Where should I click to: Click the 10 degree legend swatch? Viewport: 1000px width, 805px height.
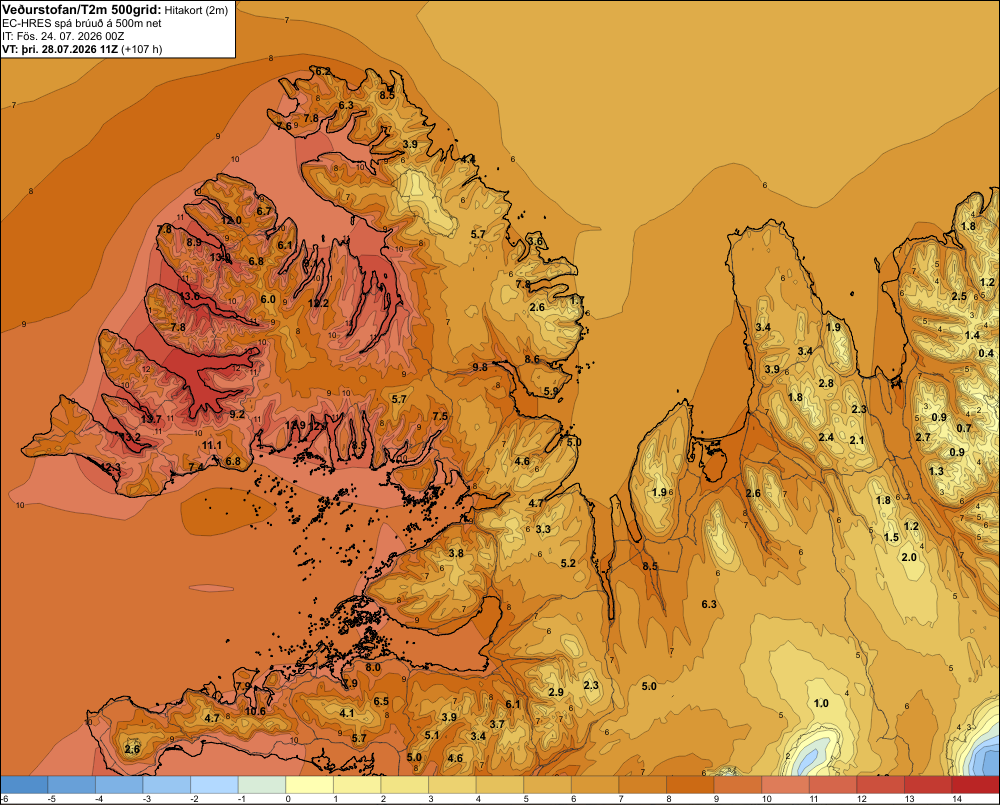click(x=785, y=784)
